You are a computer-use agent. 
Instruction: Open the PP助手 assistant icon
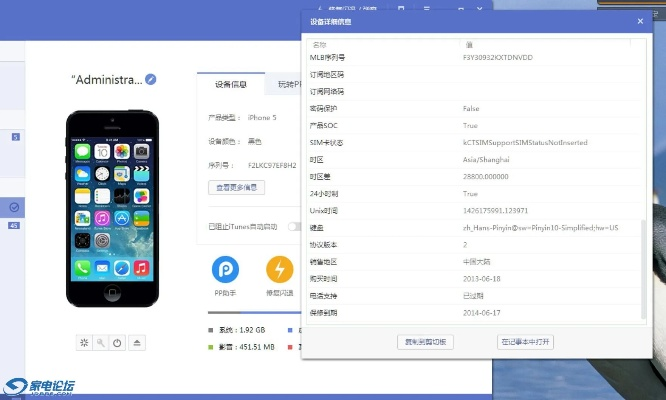click(225, 269)
